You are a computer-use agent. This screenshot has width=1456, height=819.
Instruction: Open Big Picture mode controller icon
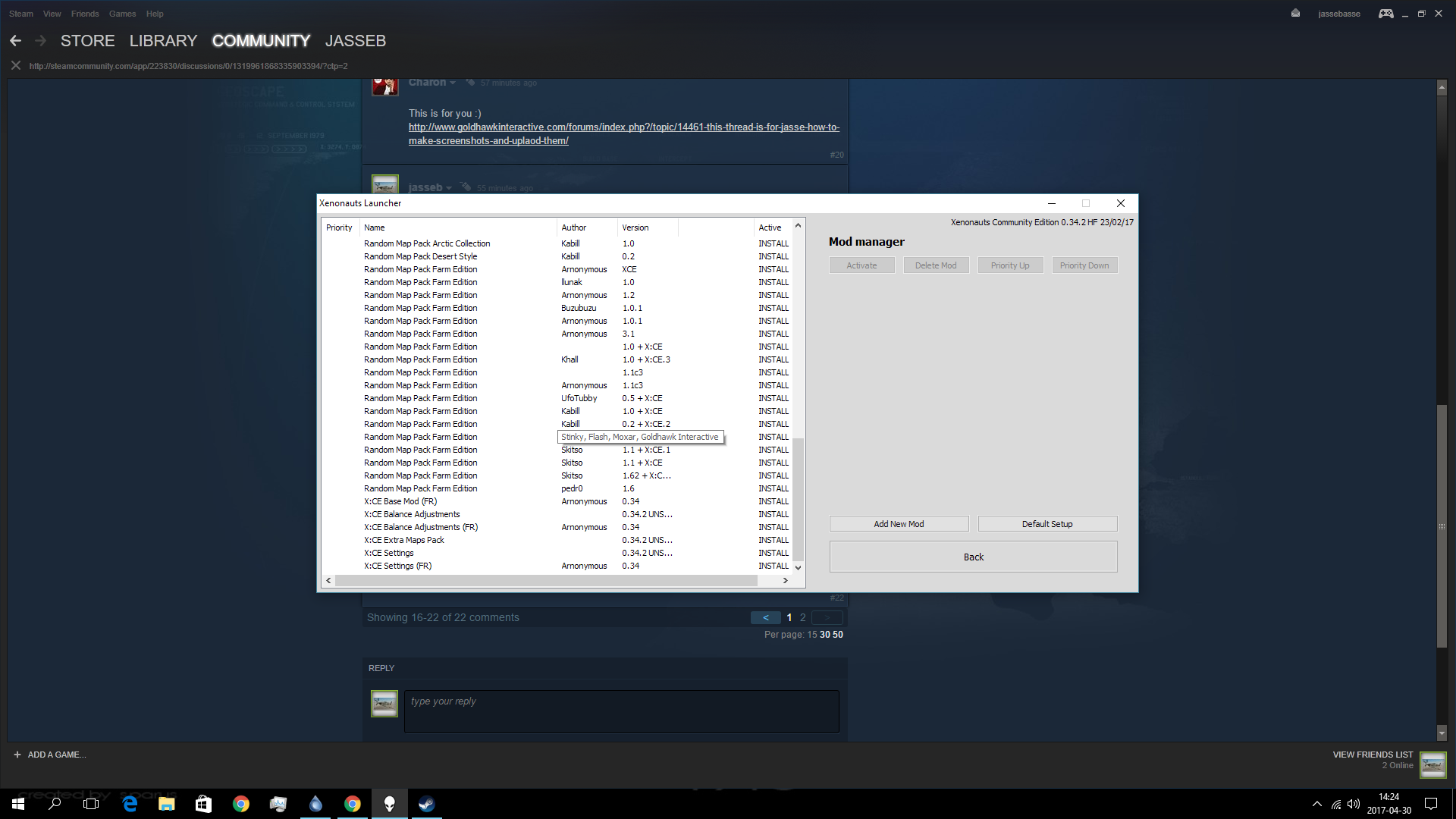1385,14
